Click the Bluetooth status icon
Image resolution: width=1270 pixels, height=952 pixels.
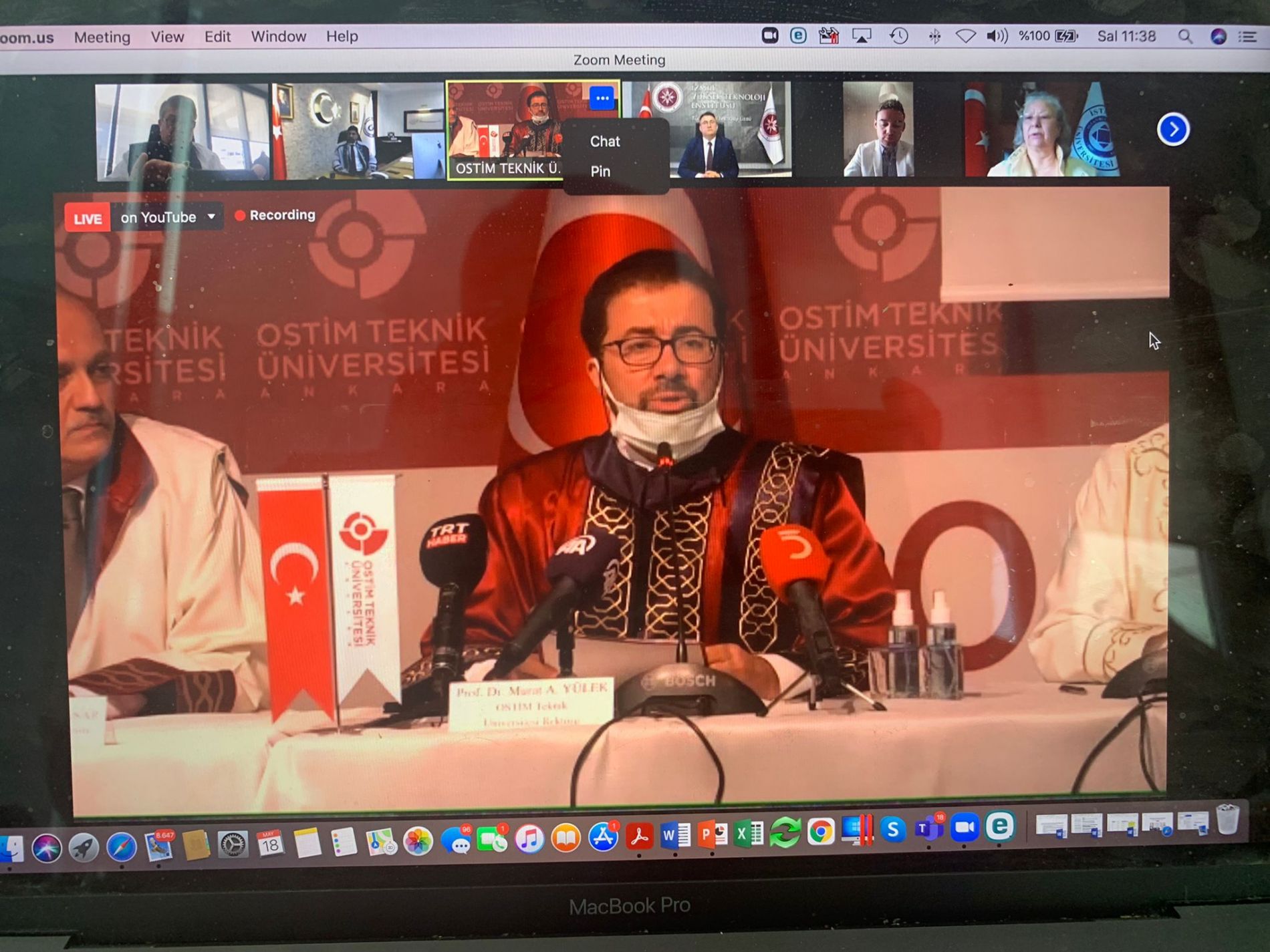click(934, 37)
